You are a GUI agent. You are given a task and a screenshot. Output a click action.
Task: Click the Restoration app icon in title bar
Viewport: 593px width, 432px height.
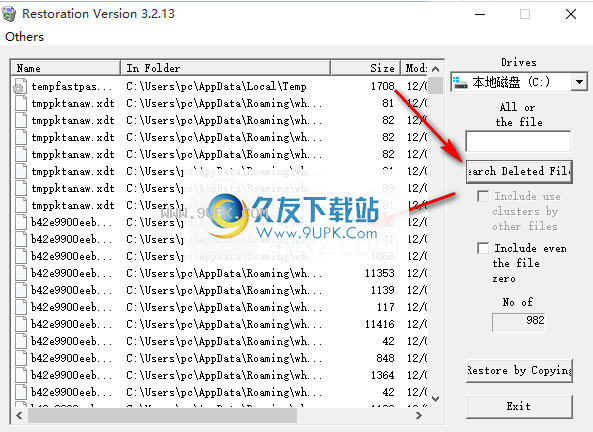coord(9,14)
